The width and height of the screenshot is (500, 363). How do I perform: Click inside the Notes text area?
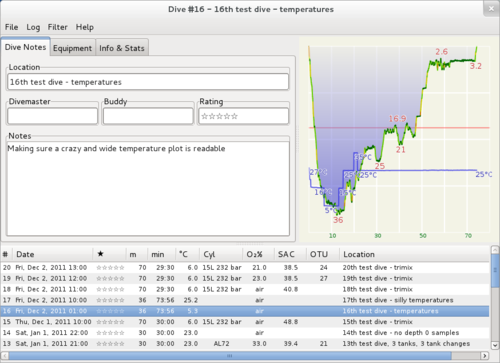coord(148,189)
